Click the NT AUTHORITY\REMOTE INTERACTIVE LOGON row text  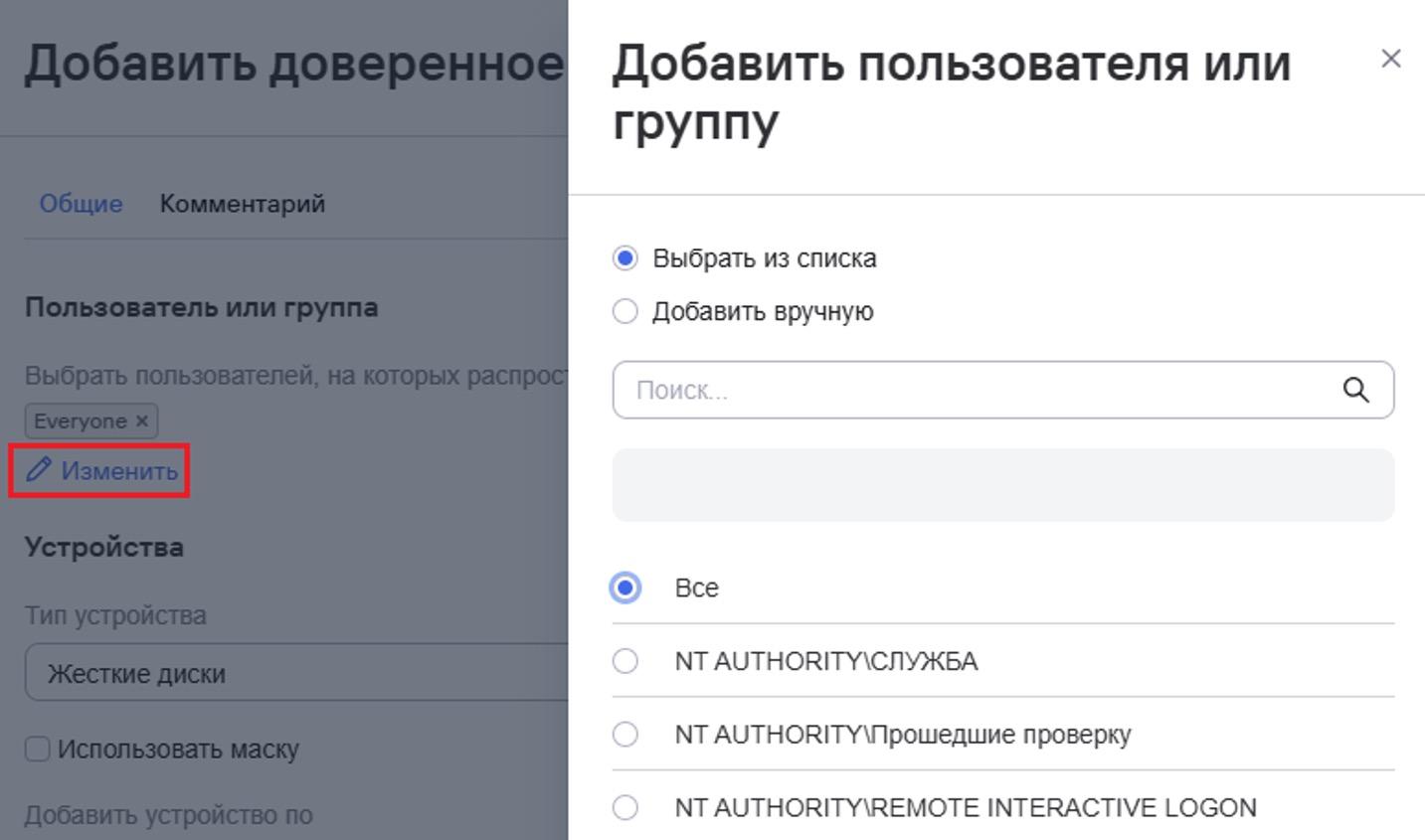pyautogui.click(x=966, y=807)
